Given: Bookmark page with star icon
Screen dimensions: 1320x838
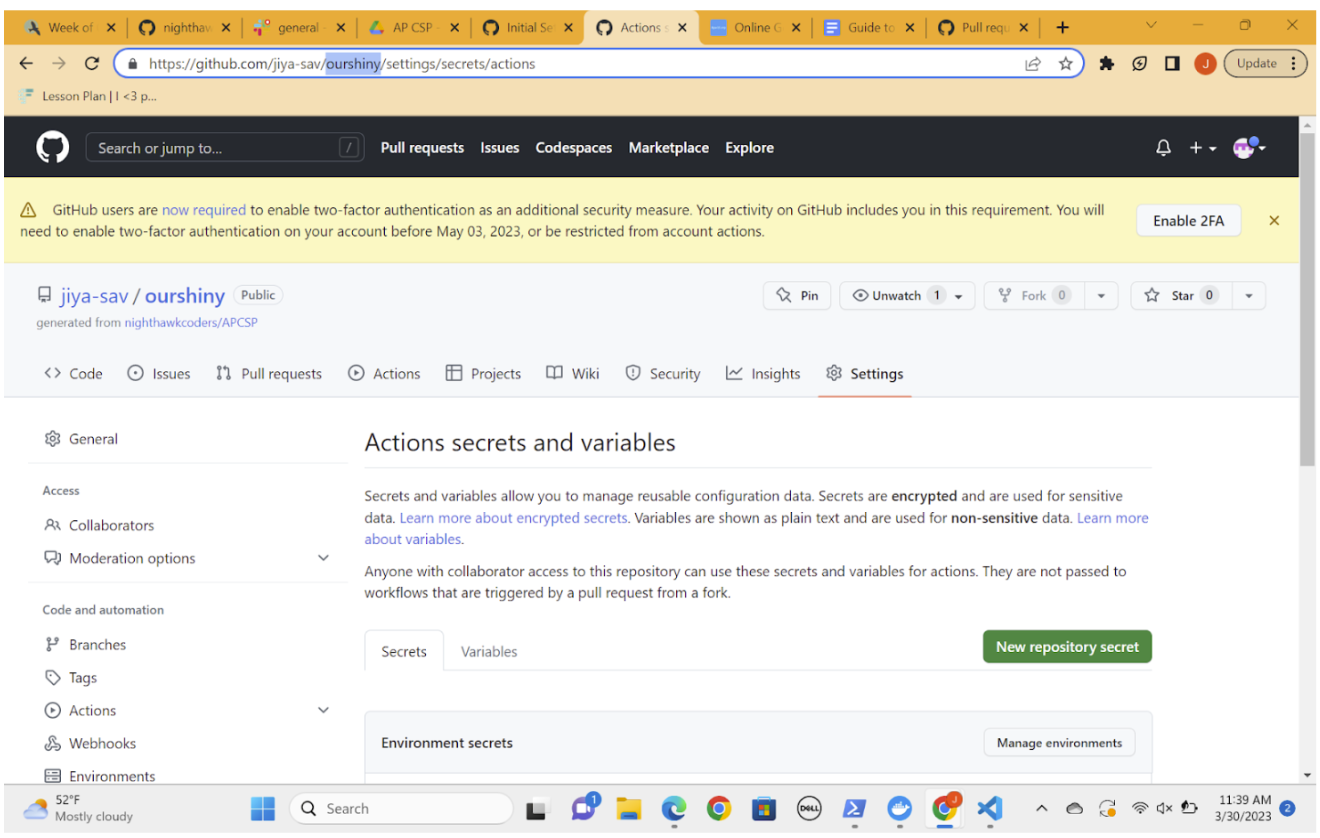Looking at the screenshot, I should click(x=1065, y=64).
